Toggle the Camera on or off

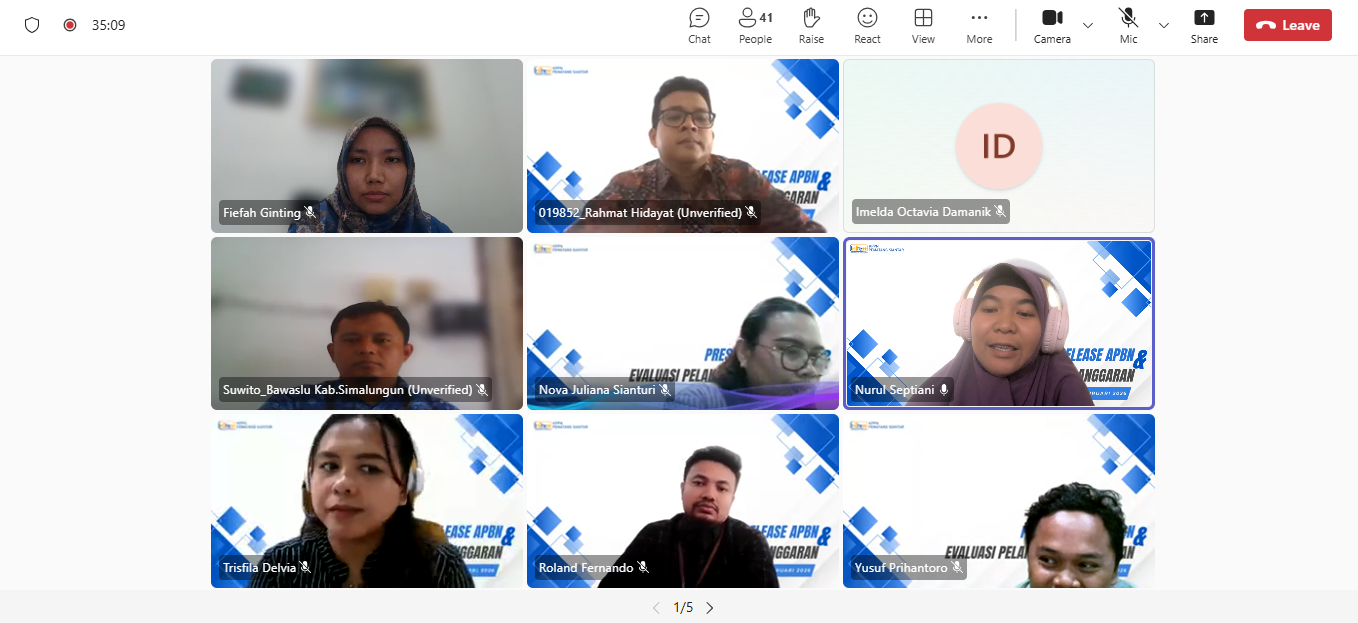1052,25
